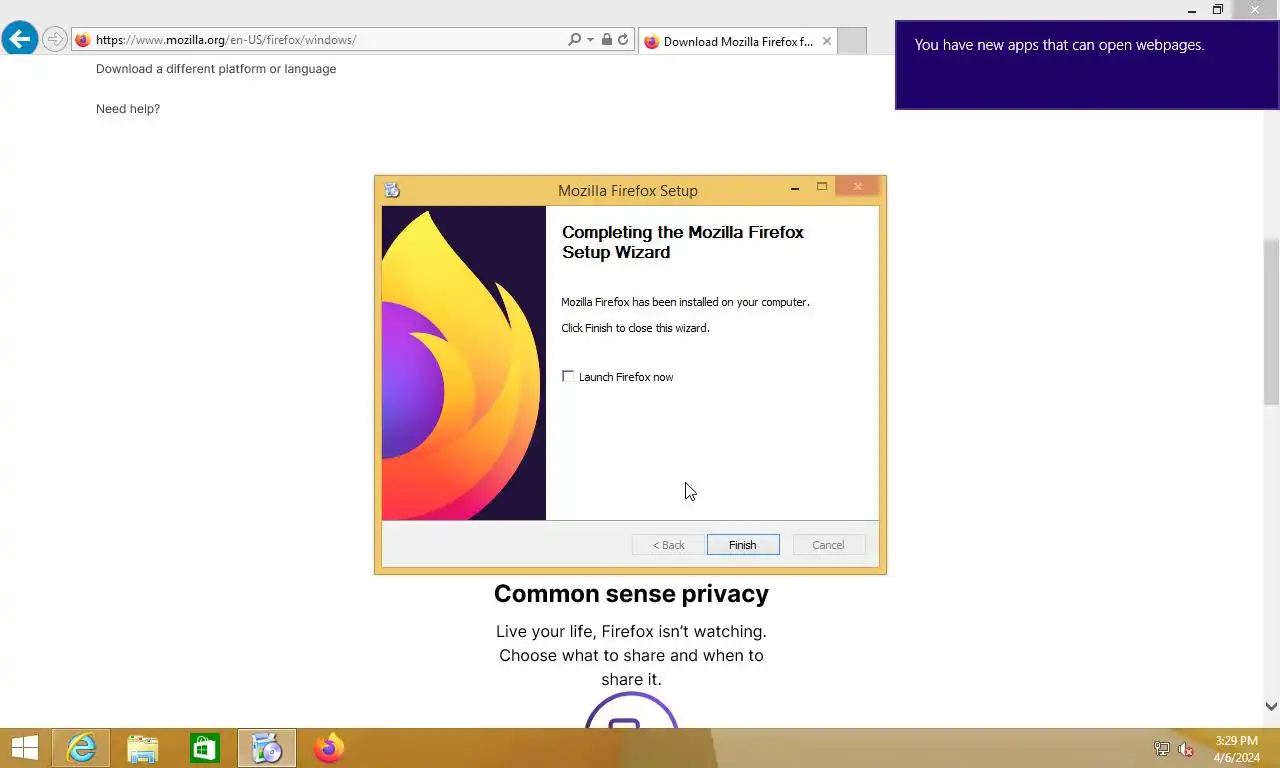1280x768 pixels.
Task: Click the network icon in the system tray
Action: click(x=1161, y=749)
